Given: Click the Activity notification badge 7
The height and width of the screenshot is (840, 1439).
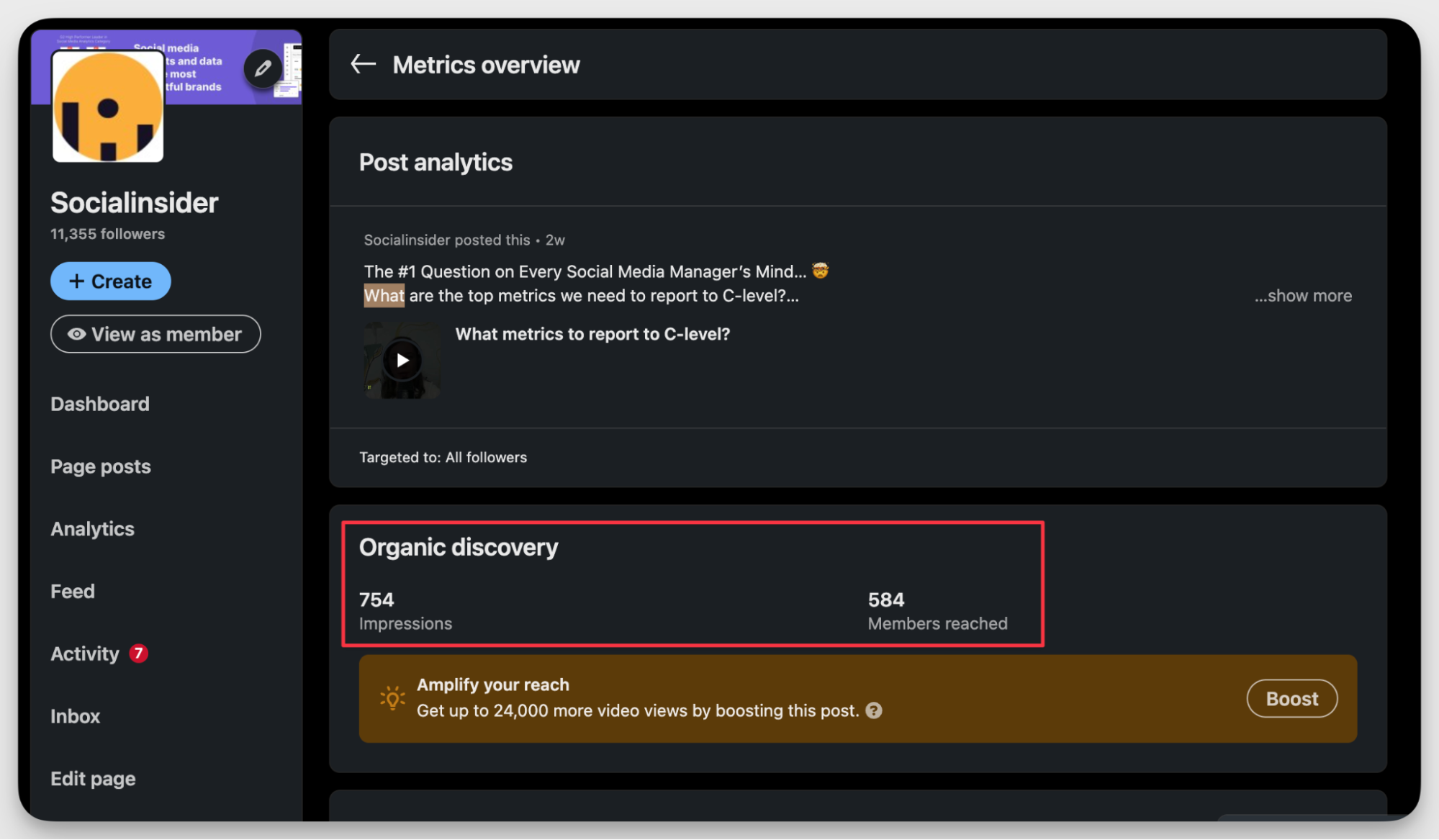Looking at the screenshot, I should click(x=138, y=654).
